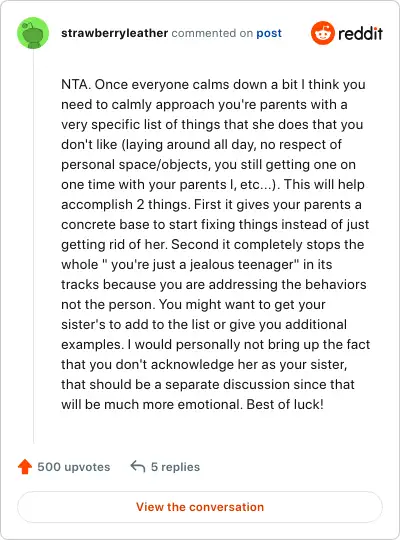Click the gray "commented on" text

tap(212, 33)
